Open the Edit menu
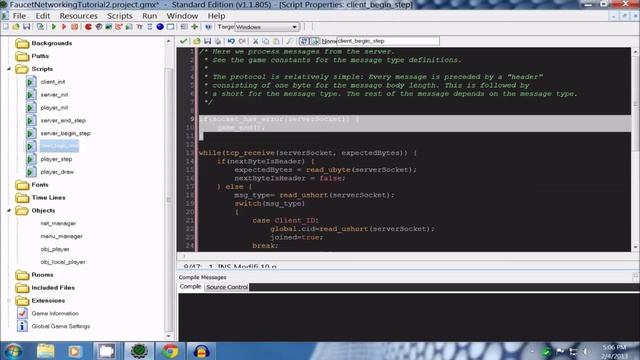The width and height of the screenshot is (640, 360). [x=42, y=16]
